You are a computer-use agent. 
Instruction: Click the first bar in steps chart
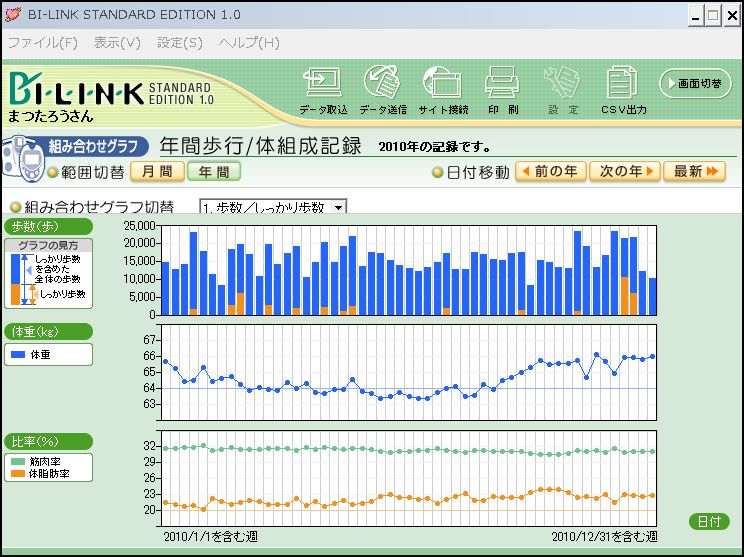coord(166,288)
